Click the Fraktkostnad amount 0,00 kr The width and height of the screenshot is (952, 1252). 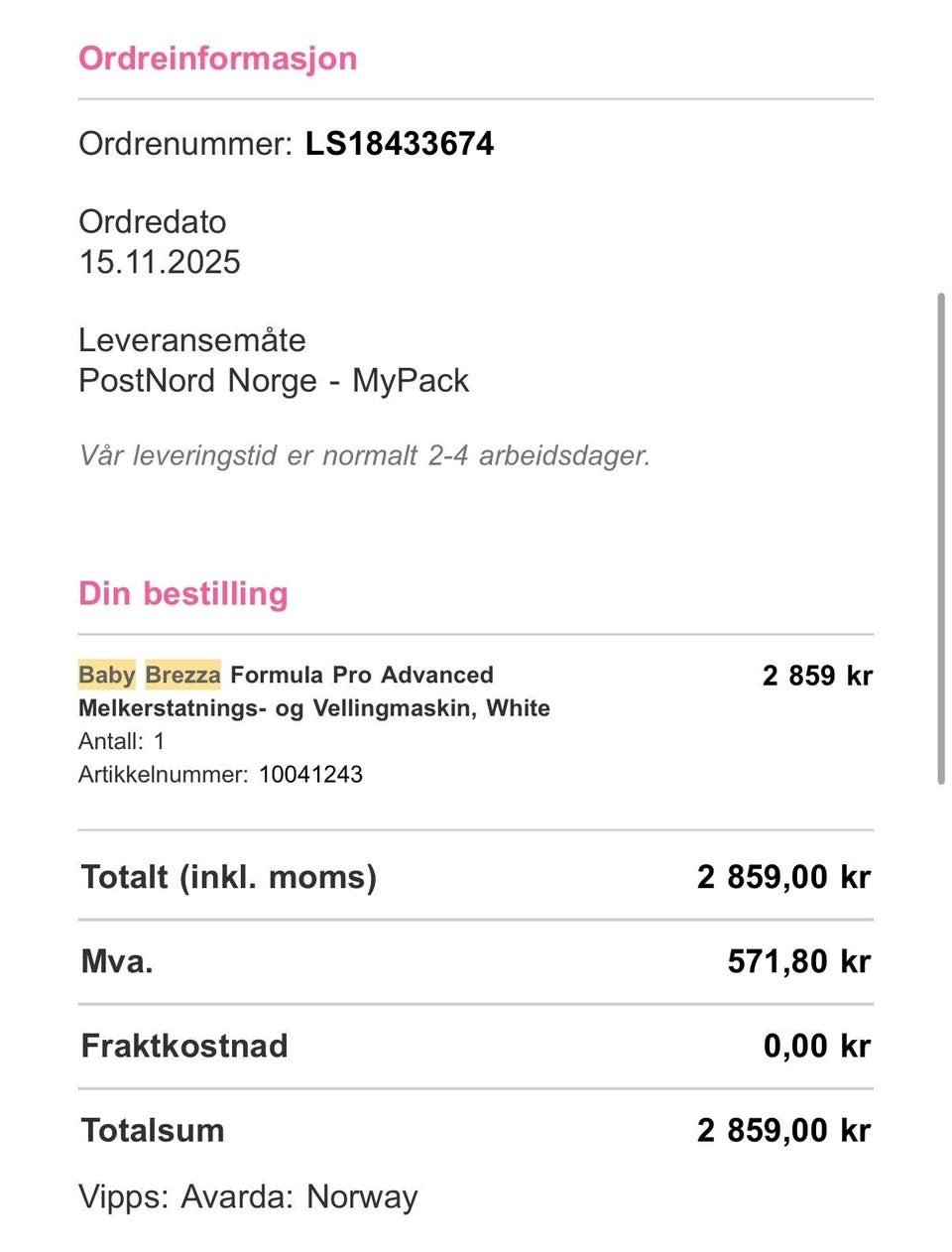[816, 1046]
